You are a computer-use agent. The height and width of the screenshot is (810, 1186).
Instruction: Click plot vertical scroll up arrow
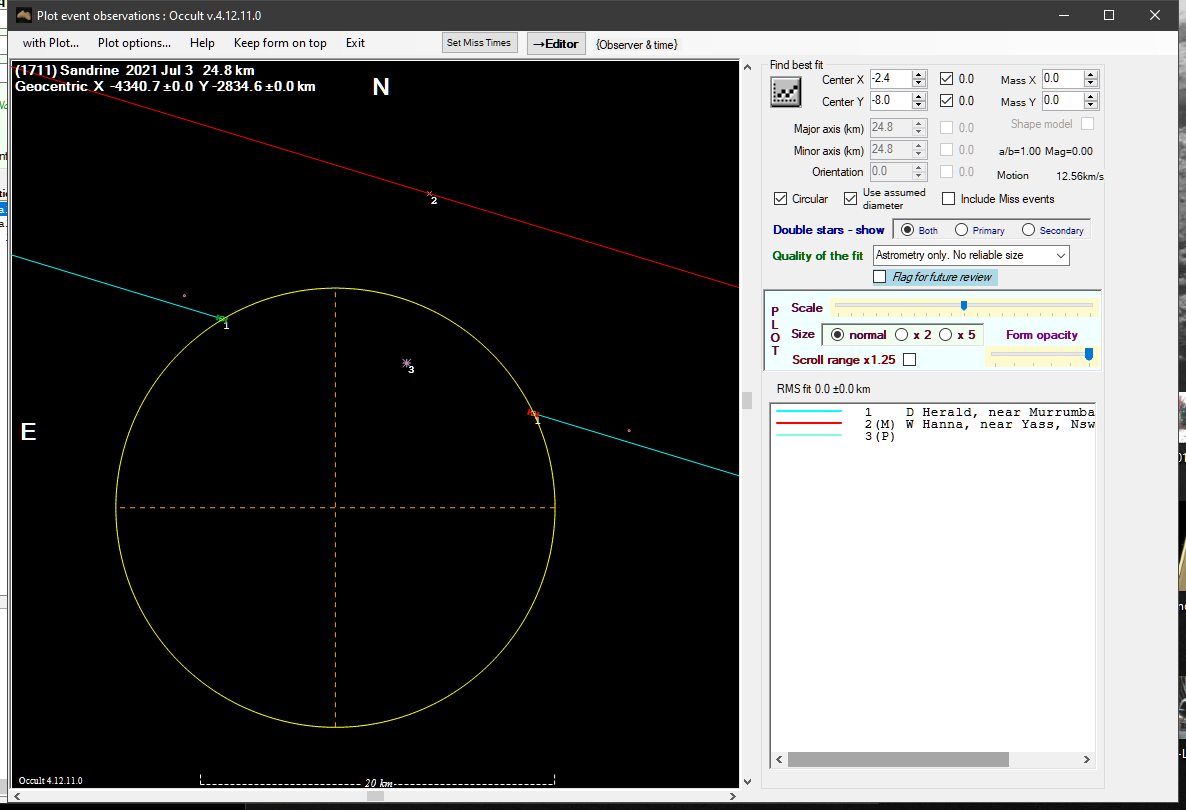coord(747,67)
